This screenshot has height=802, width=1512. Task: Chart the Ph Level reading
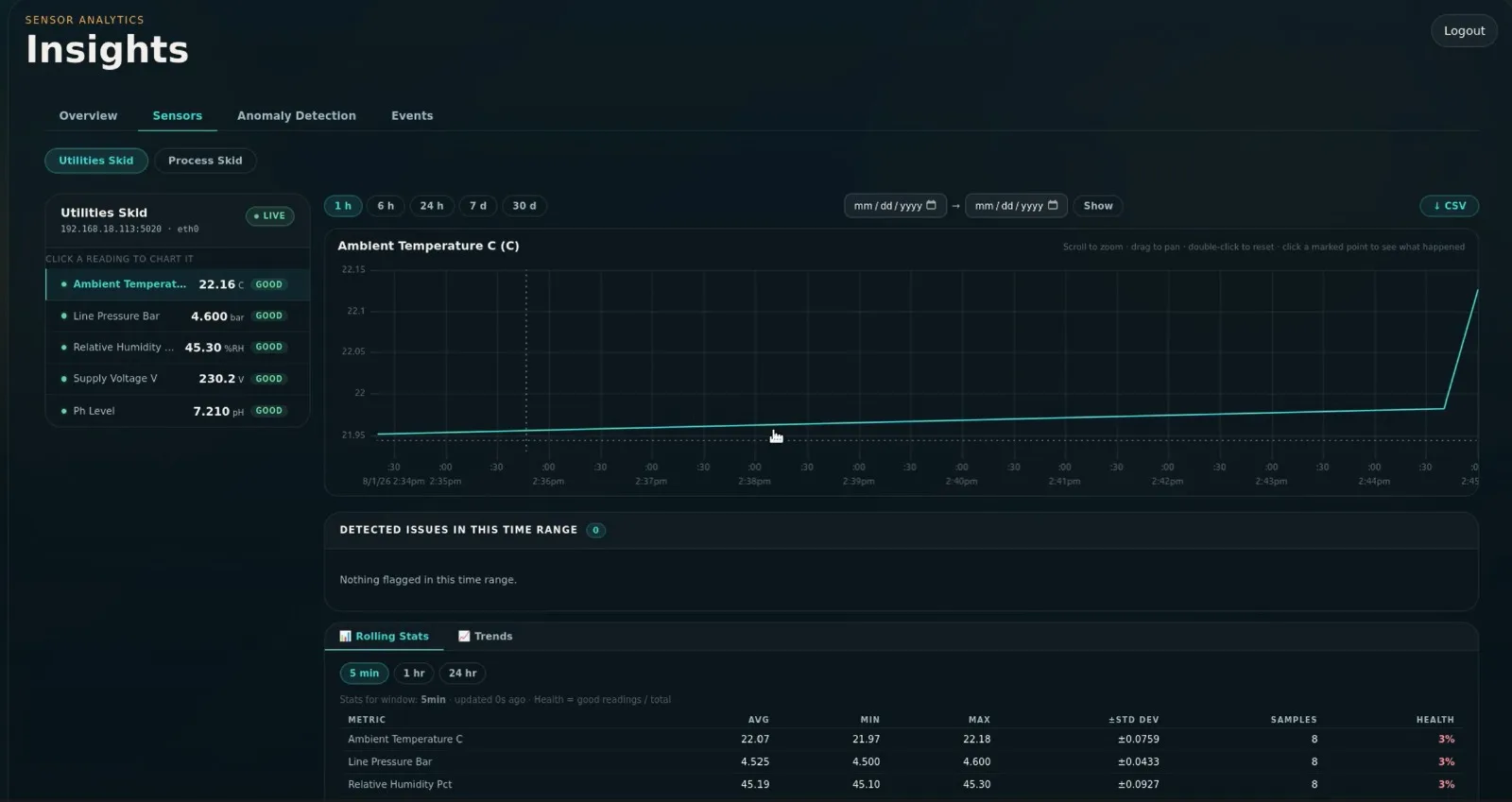point(178,411)
